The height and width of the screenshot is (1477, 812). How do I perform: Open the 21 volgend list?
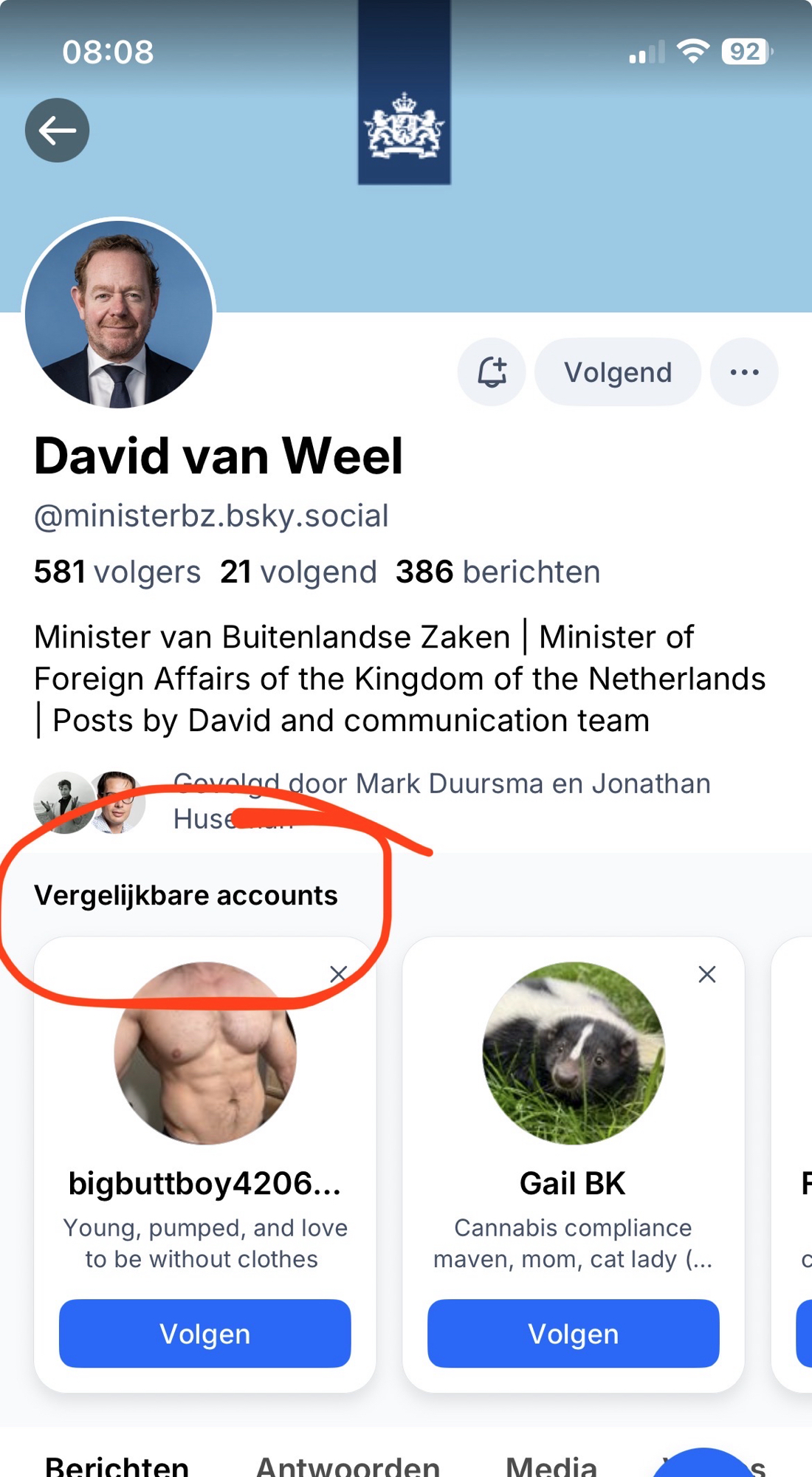coord(298,572)
